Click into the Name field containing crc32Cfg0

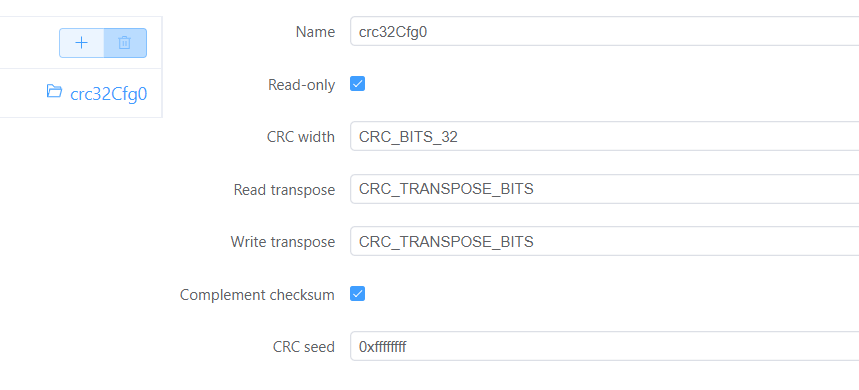[604, 31]
